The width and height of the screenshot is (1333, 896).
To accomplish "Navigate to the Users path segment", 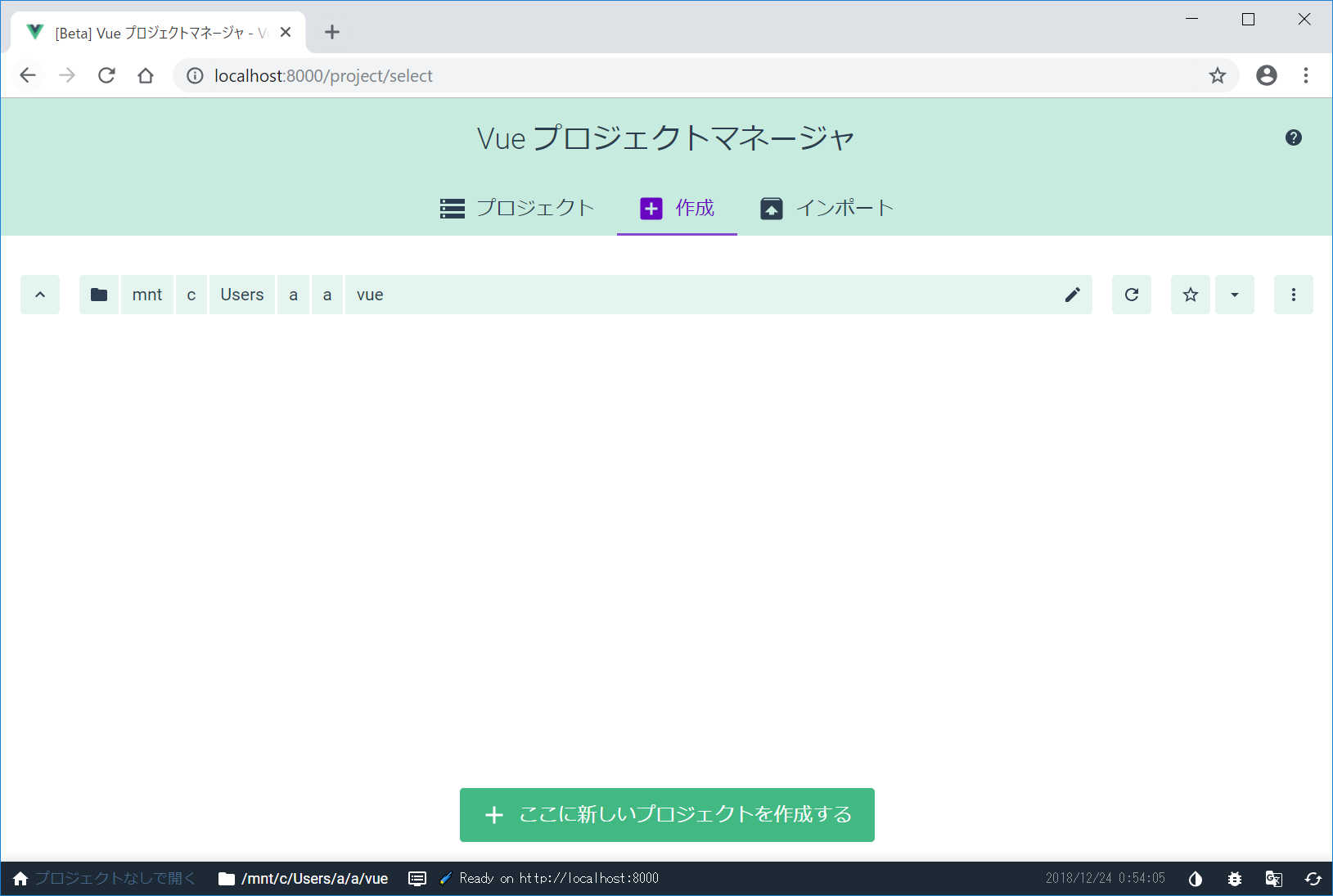I will click(242, 295).
